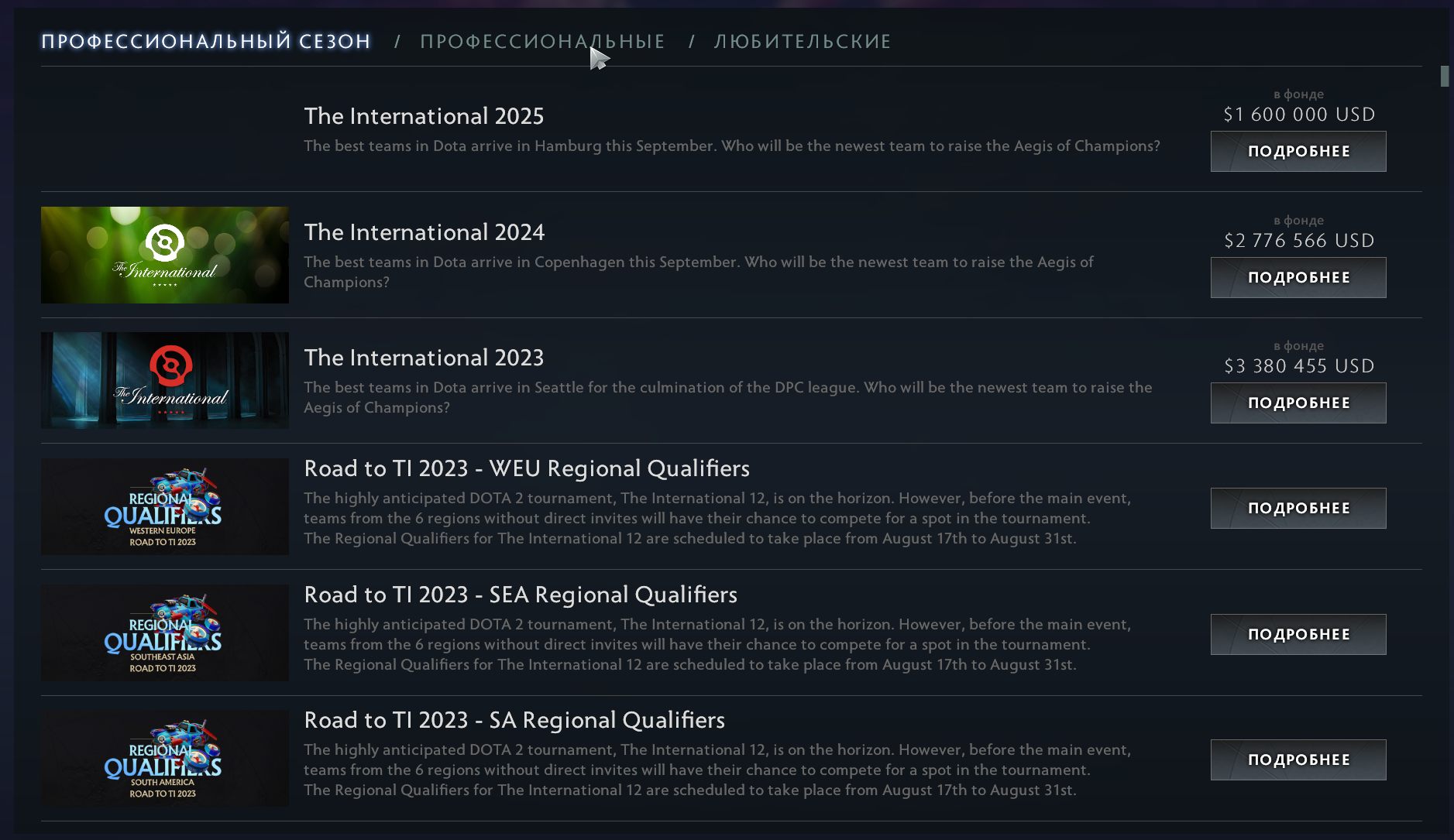Select the South America qualifiers thumbnail
This screenshot has width=1454, height=840.
[164, 759]
